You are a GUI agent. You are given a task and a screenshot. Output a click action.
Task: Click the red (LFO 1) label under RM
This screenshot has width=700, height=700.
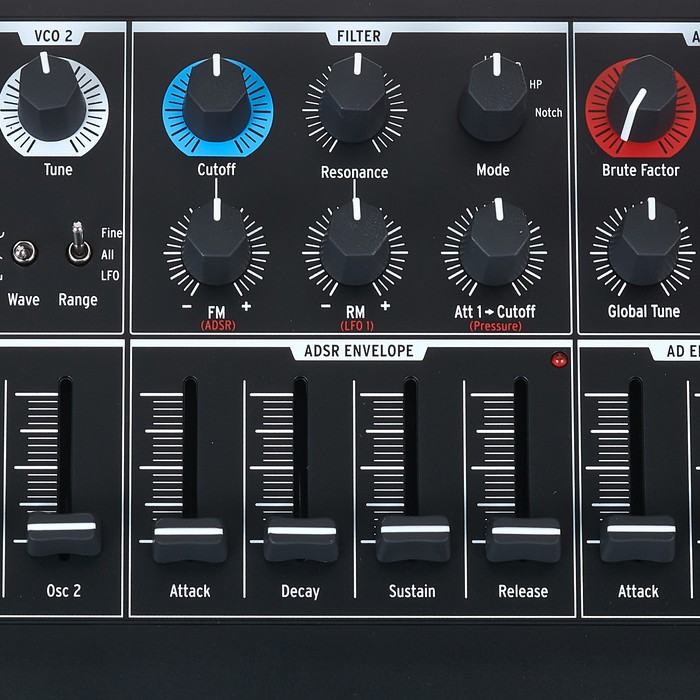pyautogui.click(x=357, y=326)
